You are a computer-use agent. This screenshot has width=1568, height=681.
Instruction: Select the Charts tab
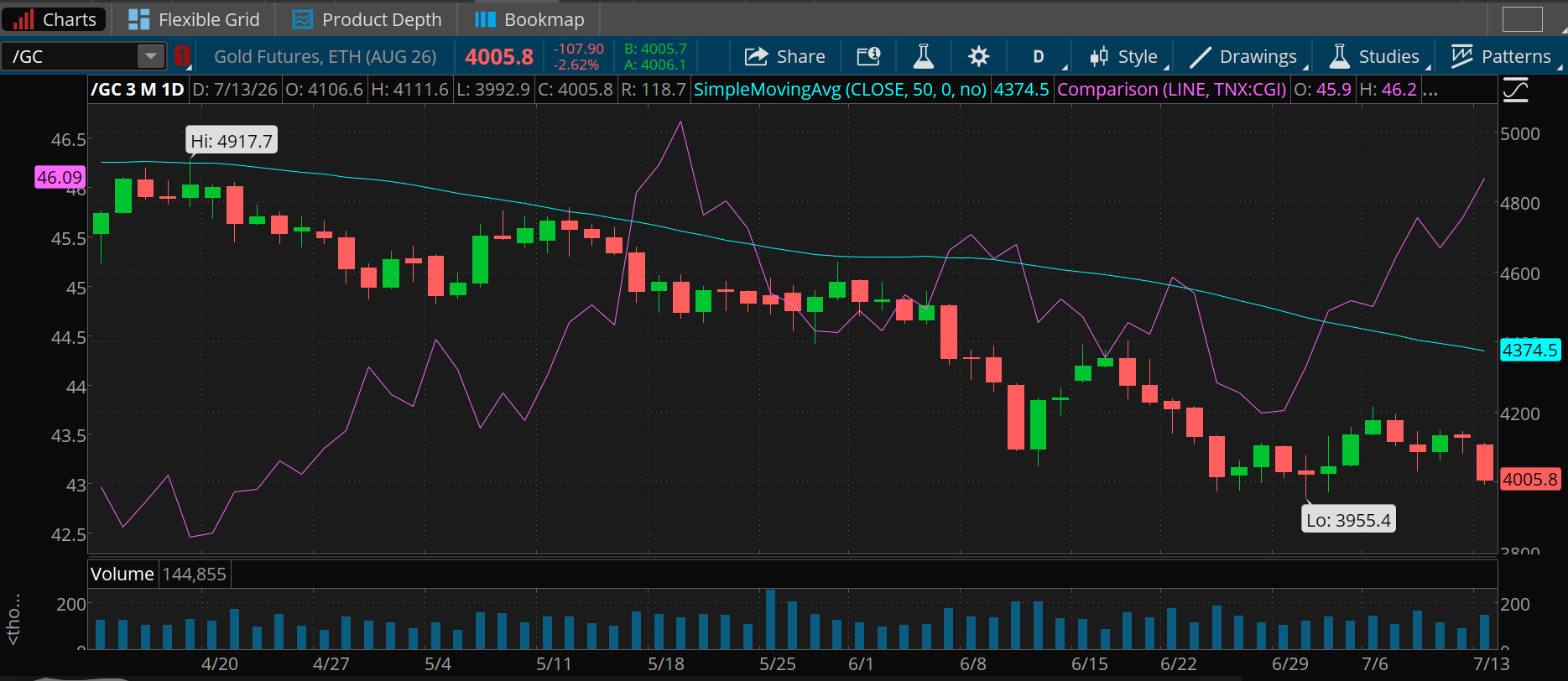pos(55,19)
